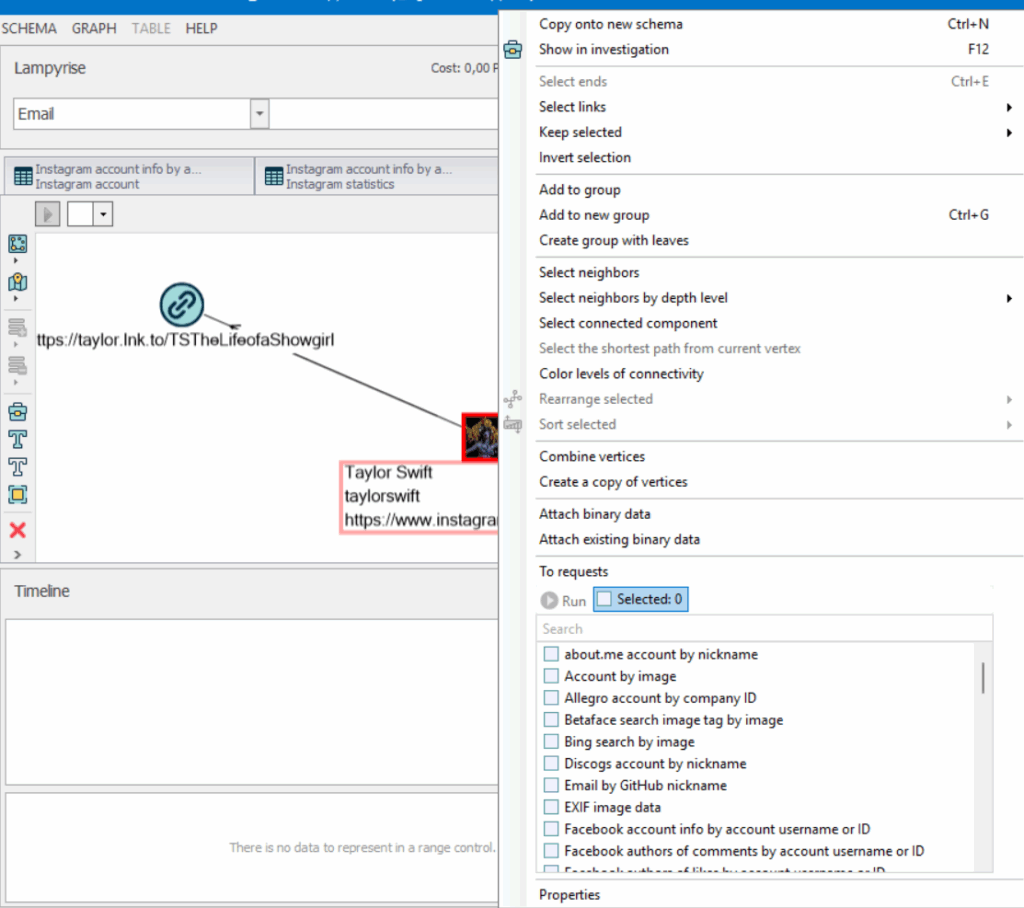
Task: Check Bing search by image
Action: tap(551, 741)
